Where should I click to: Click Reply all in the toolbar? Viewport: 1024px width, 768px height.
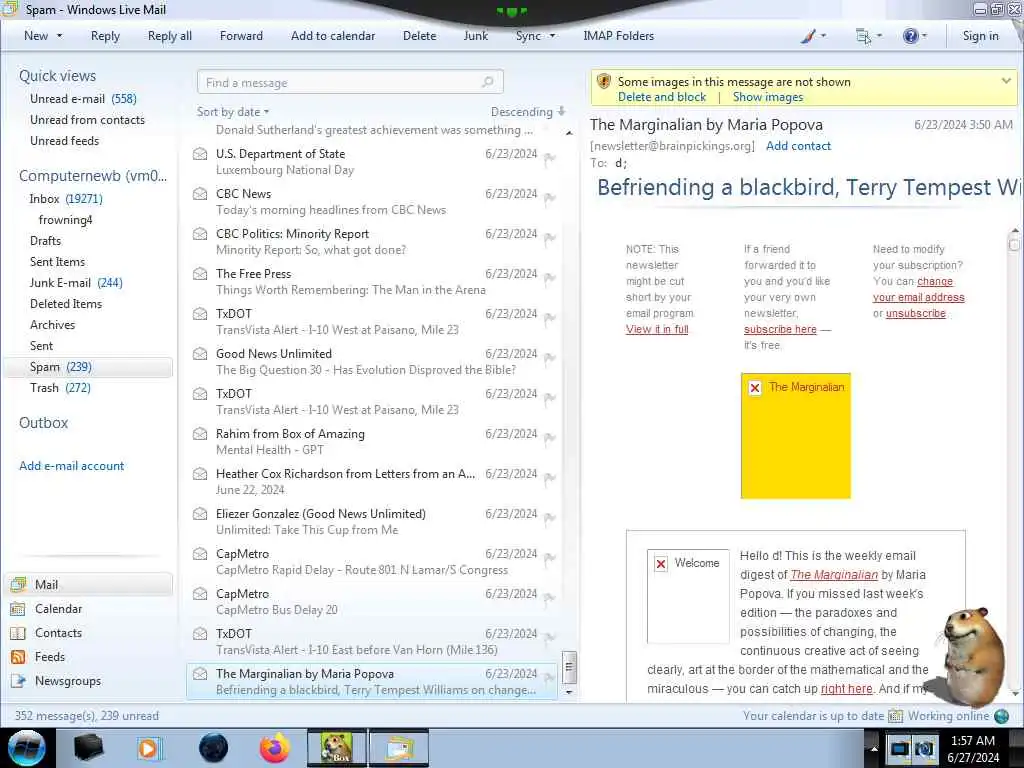pyautogui.click(x=170, y=36)
